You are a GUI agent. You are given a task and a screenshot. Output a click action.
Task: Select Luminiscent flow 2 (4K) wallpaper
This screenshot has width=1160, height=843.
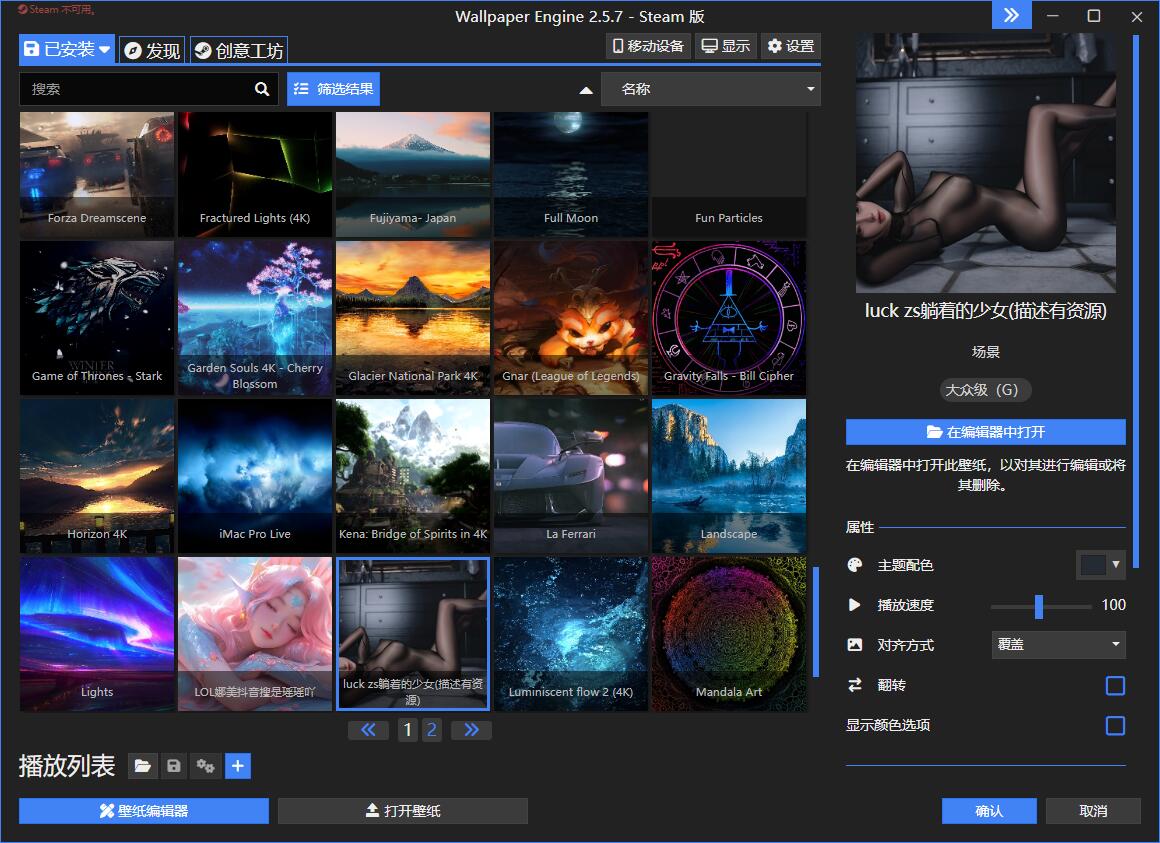(571, 634)
